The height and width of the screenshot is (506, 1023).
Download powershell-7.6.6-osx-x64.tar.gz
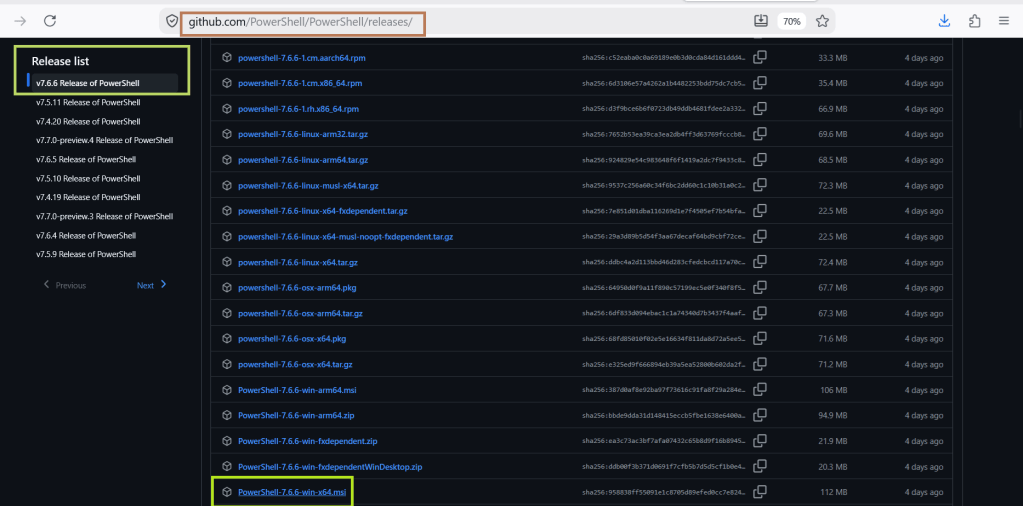[295, 364]
